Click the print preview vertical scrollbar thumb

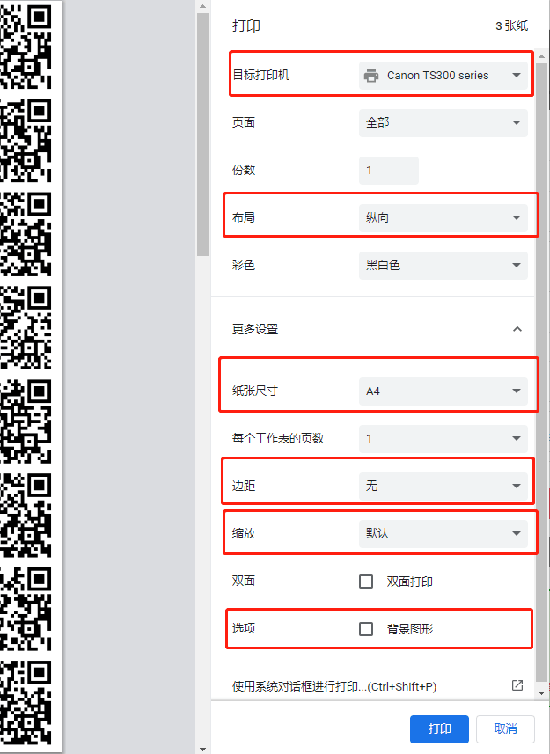click(202, 135)
